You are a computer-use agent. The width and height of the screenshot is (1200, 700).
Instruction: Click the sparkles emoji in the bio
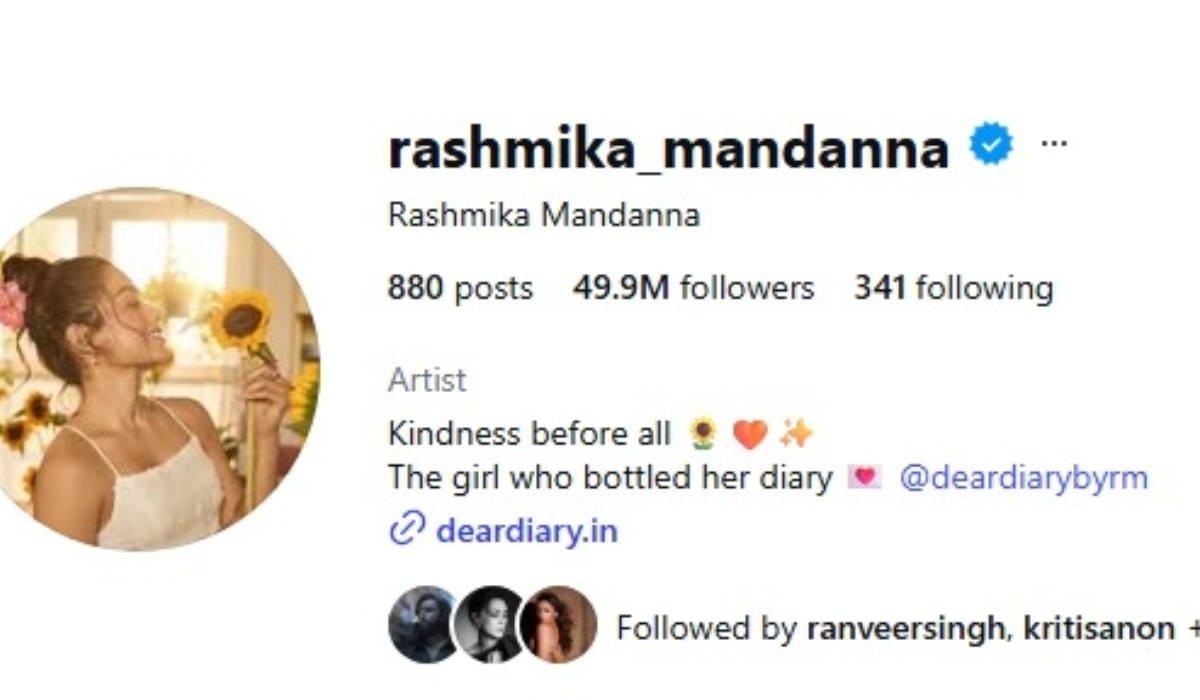pos(797,433)
